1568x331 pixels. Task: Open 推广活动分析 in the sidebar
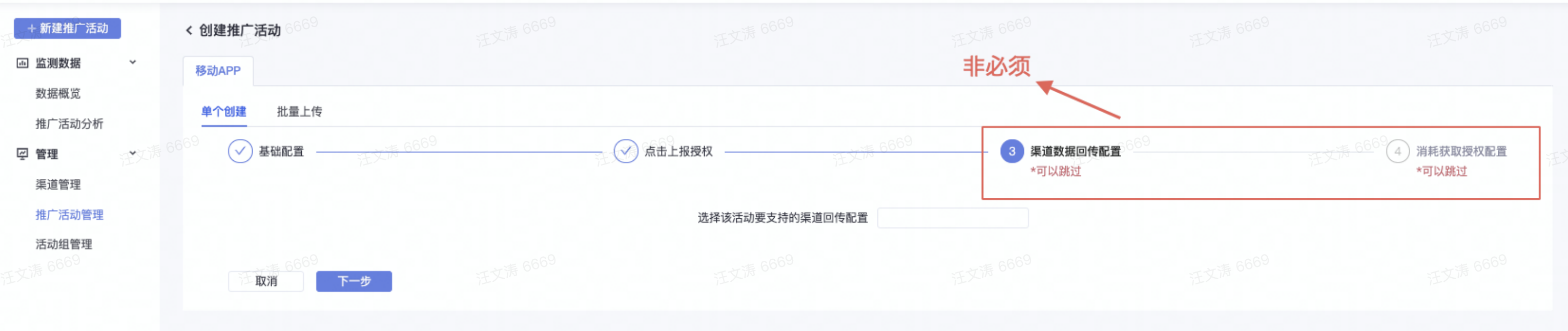(69, 123)
